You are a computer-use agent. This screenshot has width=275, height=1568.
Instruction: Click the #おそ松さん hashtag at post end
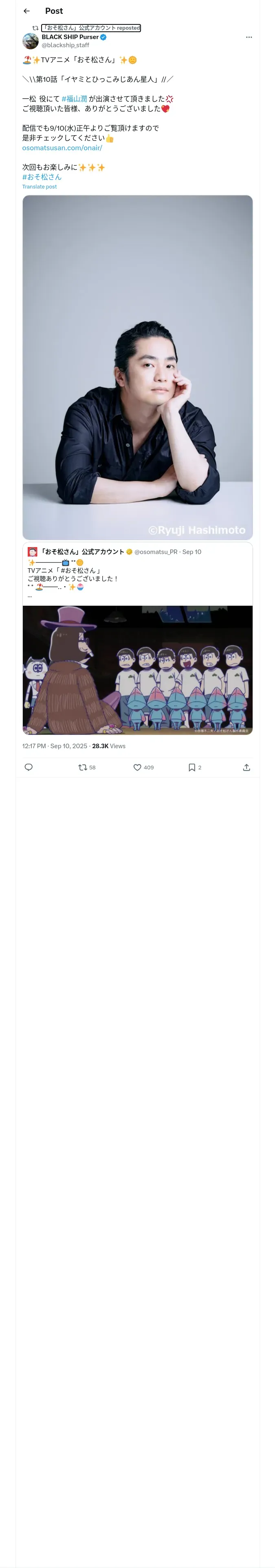[42, 177]
